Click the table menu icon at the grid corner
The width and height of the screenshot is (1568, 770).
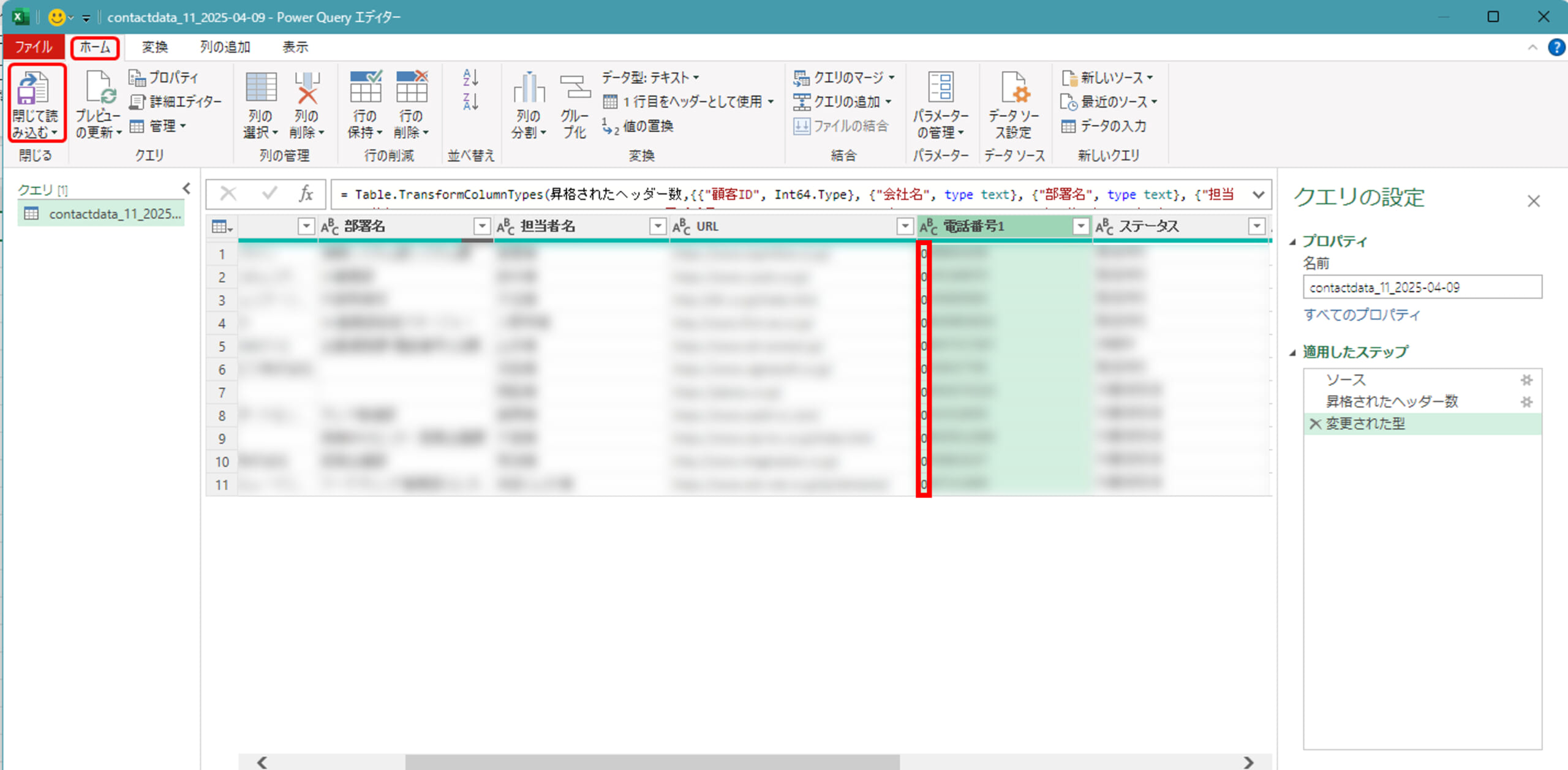(x=222, y=227)
